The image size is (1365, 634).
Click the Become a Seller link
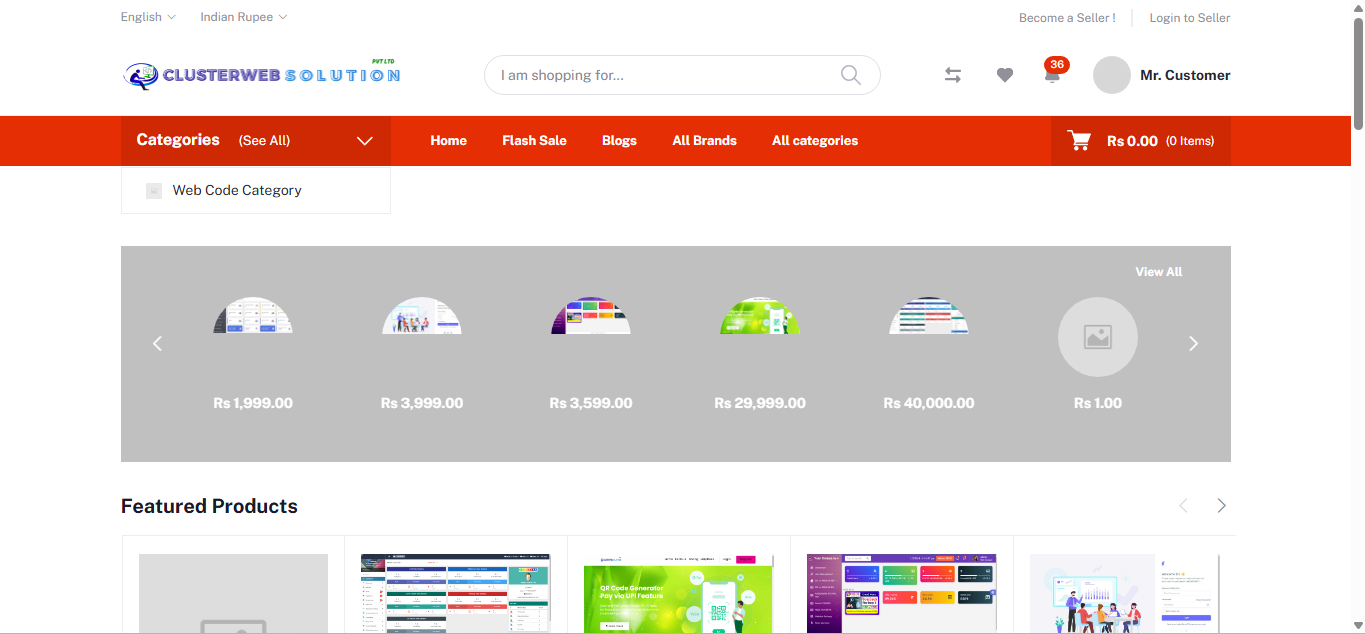[1066, 18]
